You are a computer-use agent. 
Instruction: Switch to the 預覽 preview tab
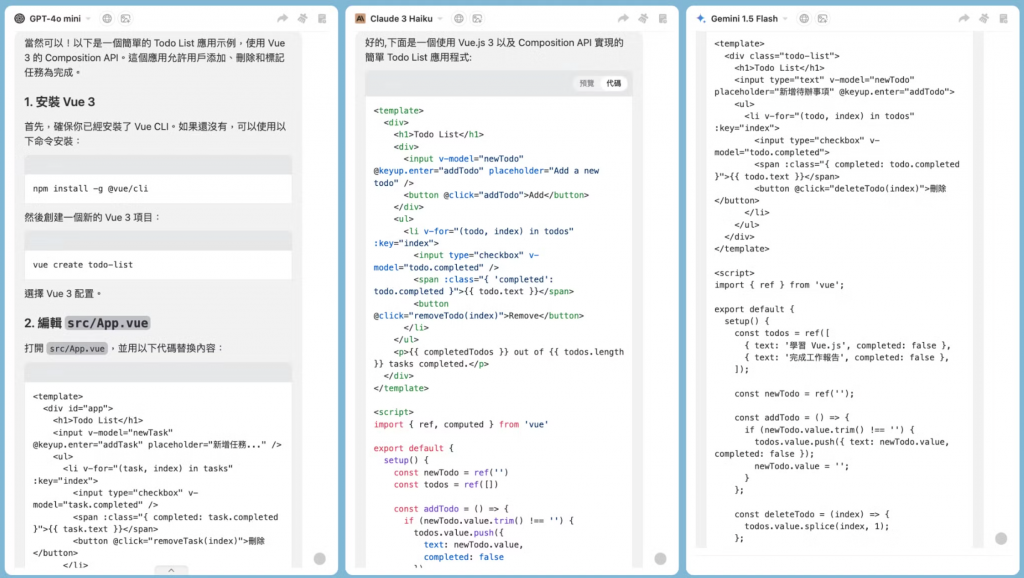click(587, 83)
